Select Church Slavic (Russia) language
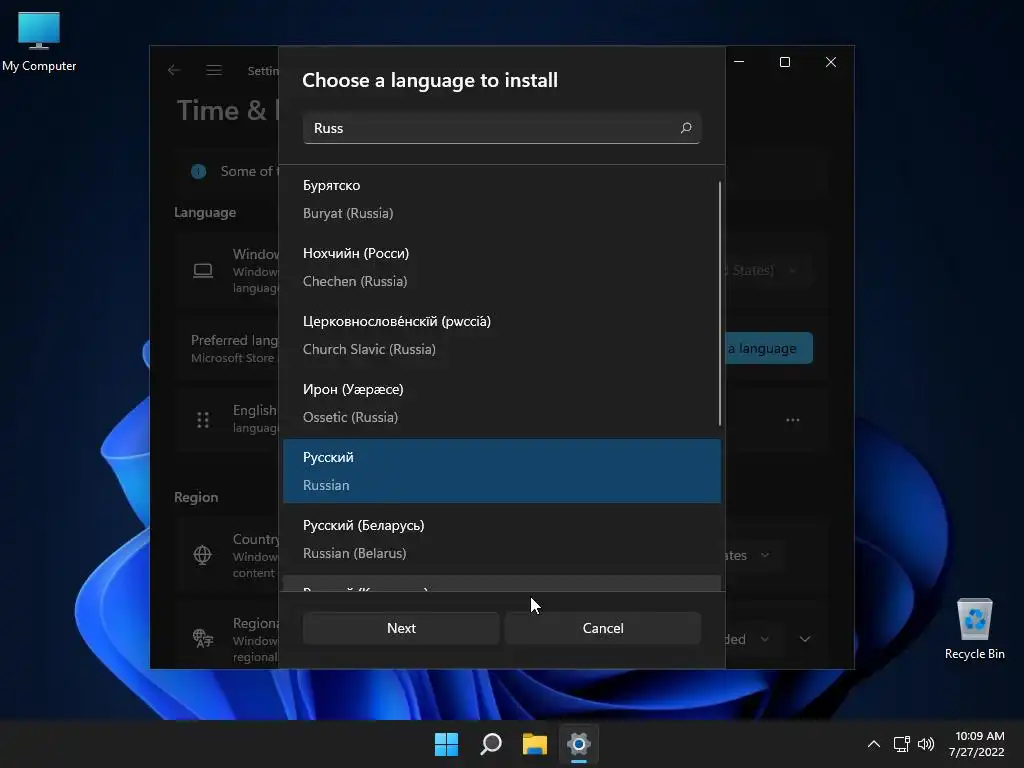1024x768 pixels. point(502,335)
